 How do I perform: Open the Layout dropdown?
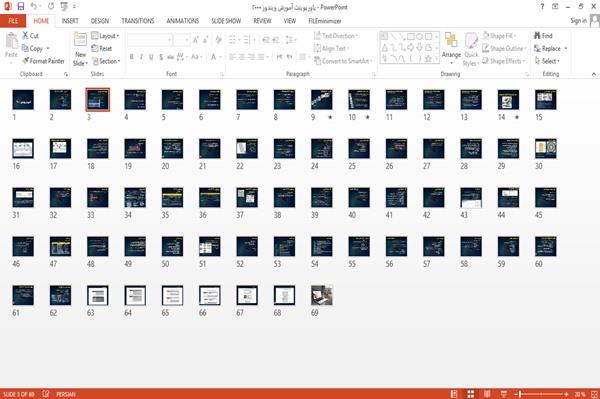(105, 36)
